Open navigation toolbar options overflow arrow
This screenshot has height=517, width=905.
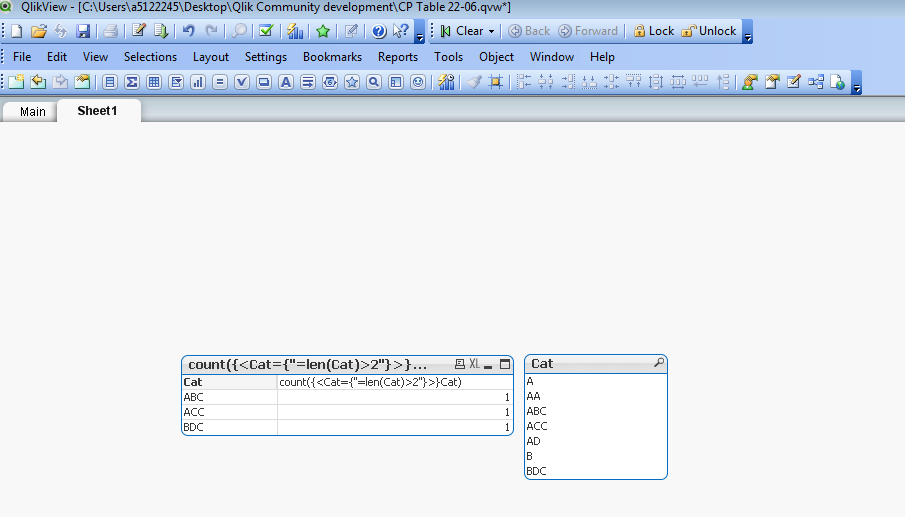tap(747, 32)
